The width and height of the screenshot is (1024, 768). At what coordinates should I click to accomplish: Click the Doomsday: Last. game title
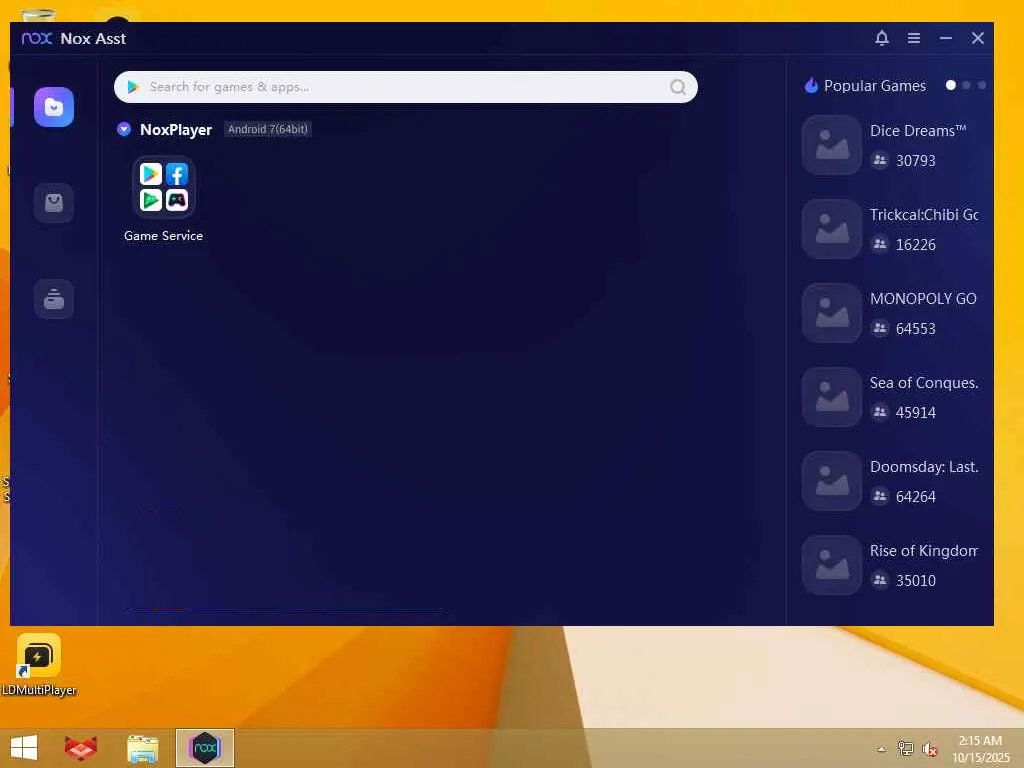point(924,467)
